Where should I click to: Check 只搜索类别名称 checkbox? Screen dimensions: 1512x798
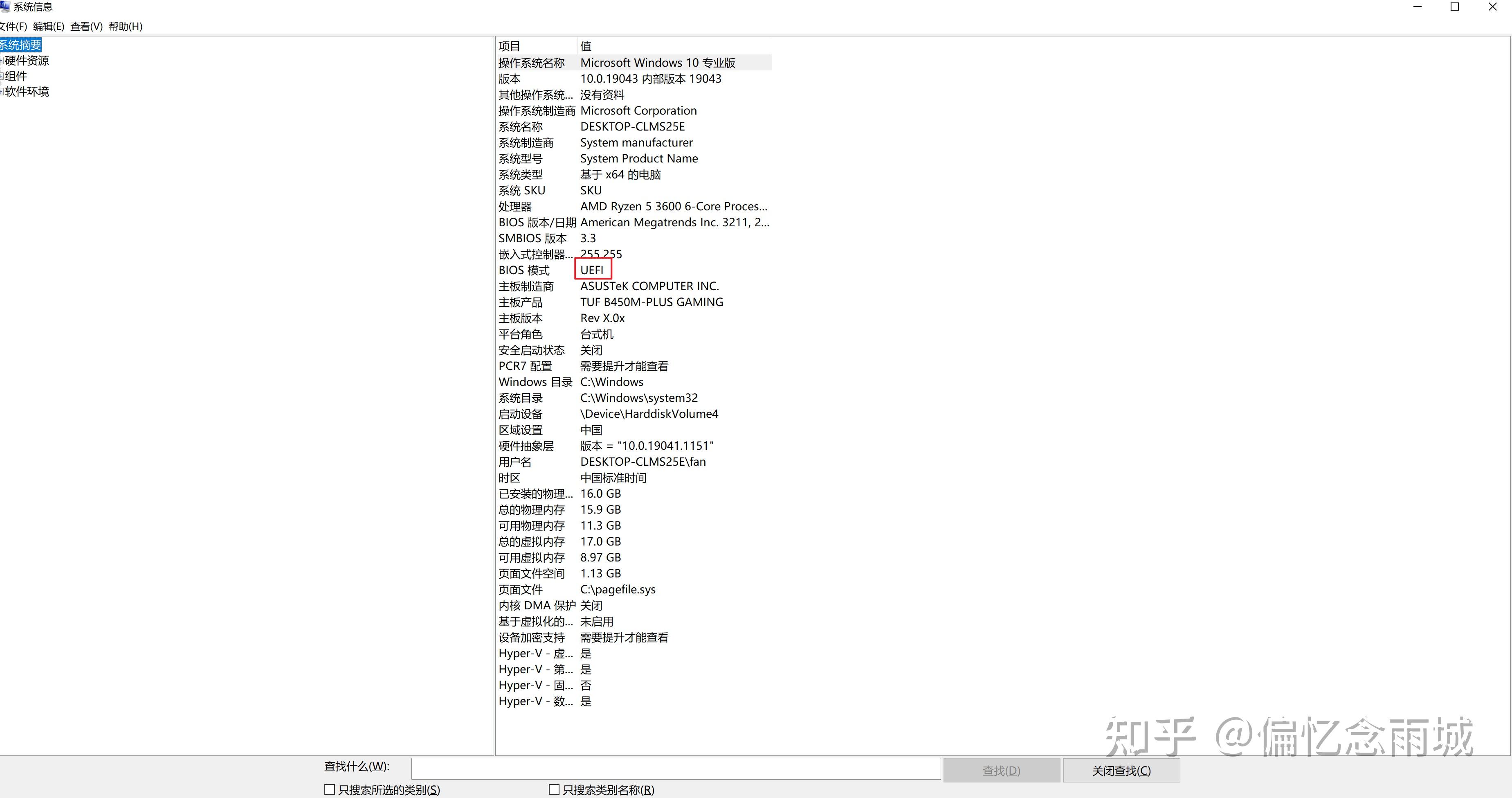[x=553, y=790]
